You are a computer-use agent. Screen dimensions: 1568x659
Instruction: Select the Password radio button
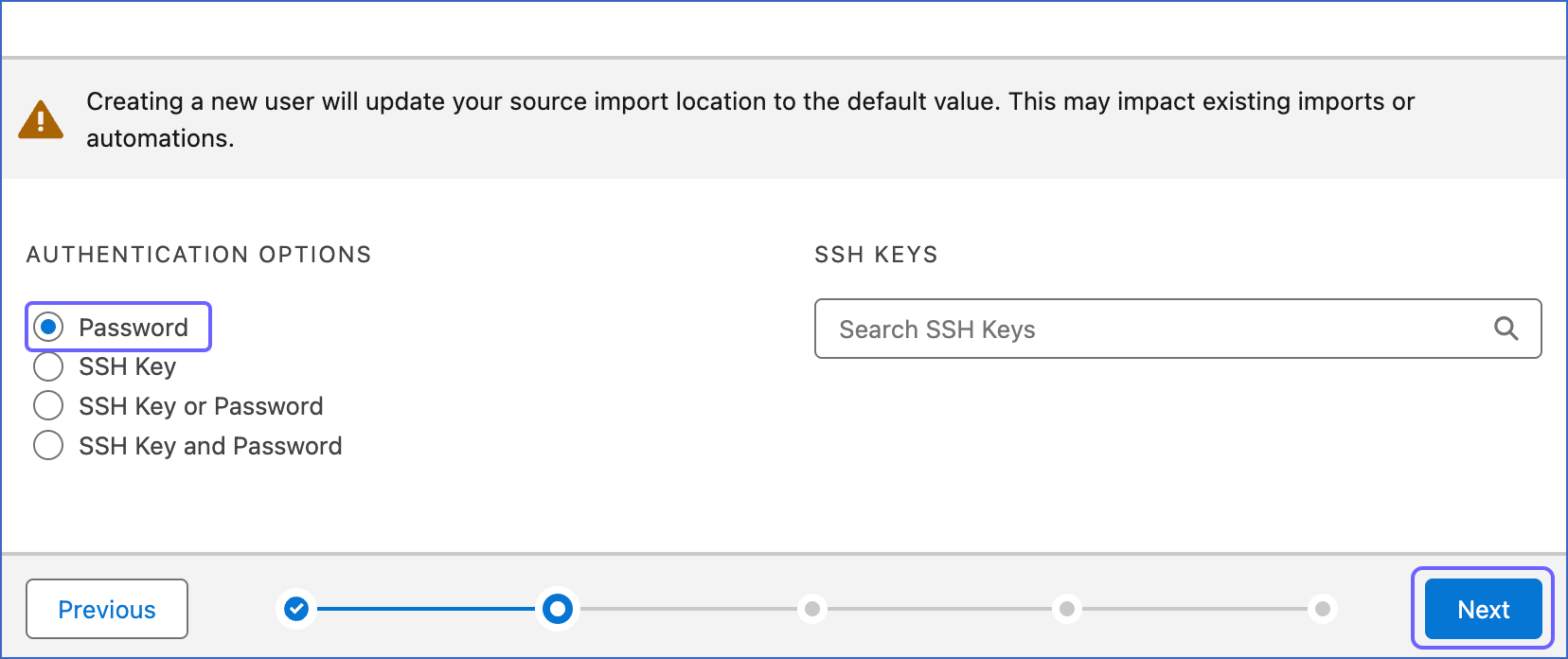tap(48, 328)
